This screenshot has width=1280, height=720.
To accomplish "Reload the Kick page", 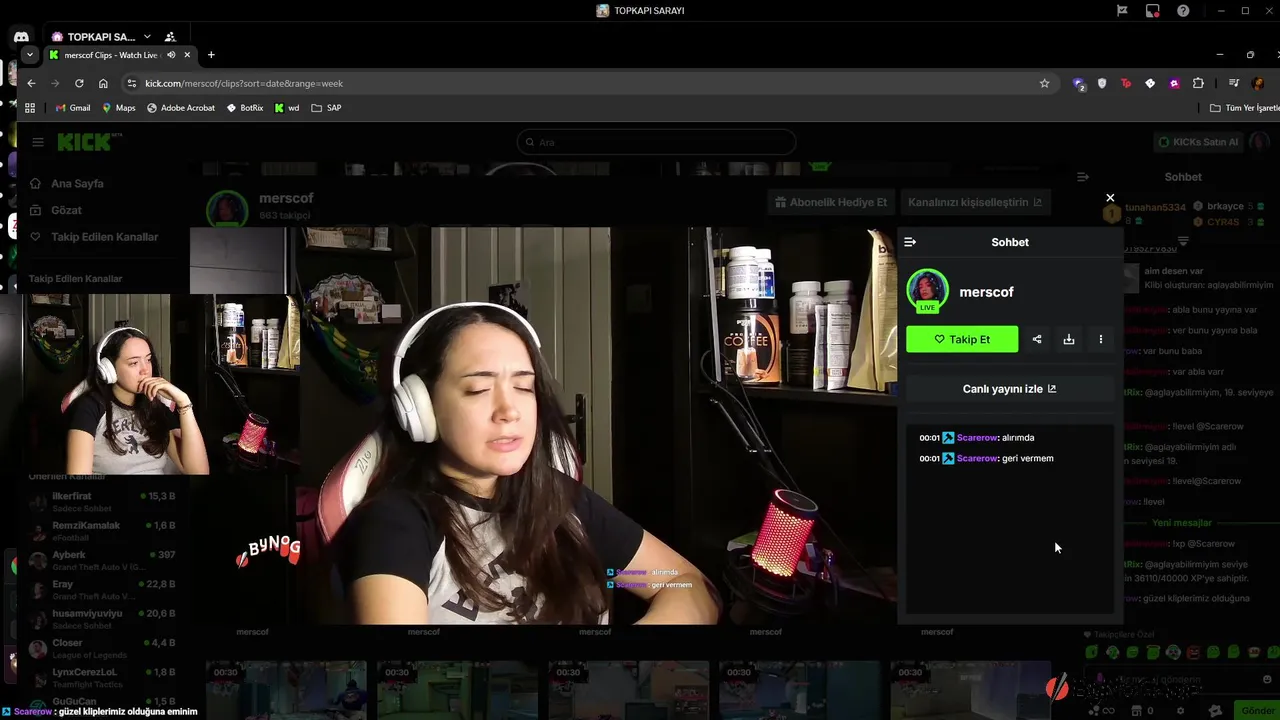I will pyautogui.click(x=78, y=83).
